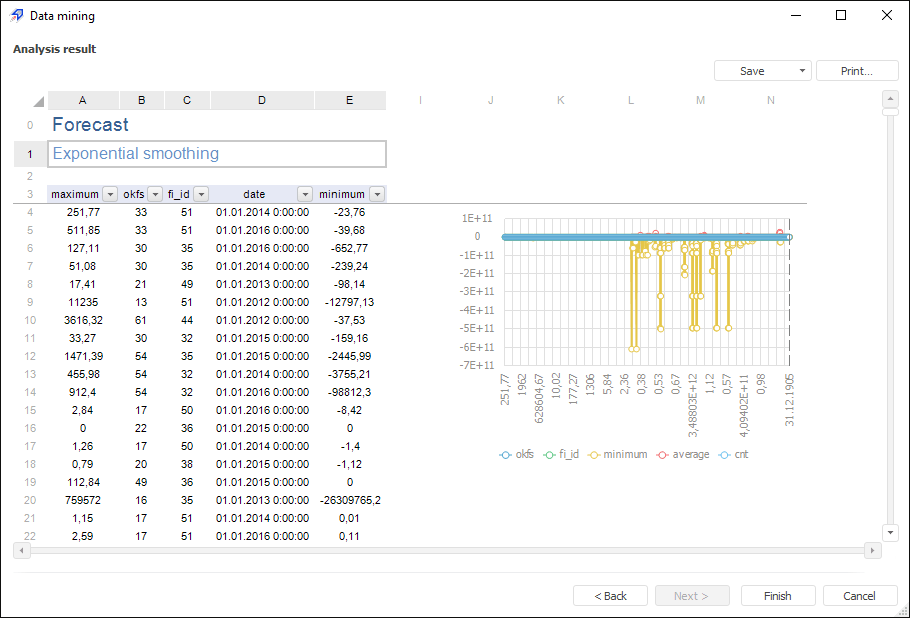The height and width of the screenshot is (618, 910).
Task: Click select-all corner triangle in spreadsheet
Action: [38, 101]
